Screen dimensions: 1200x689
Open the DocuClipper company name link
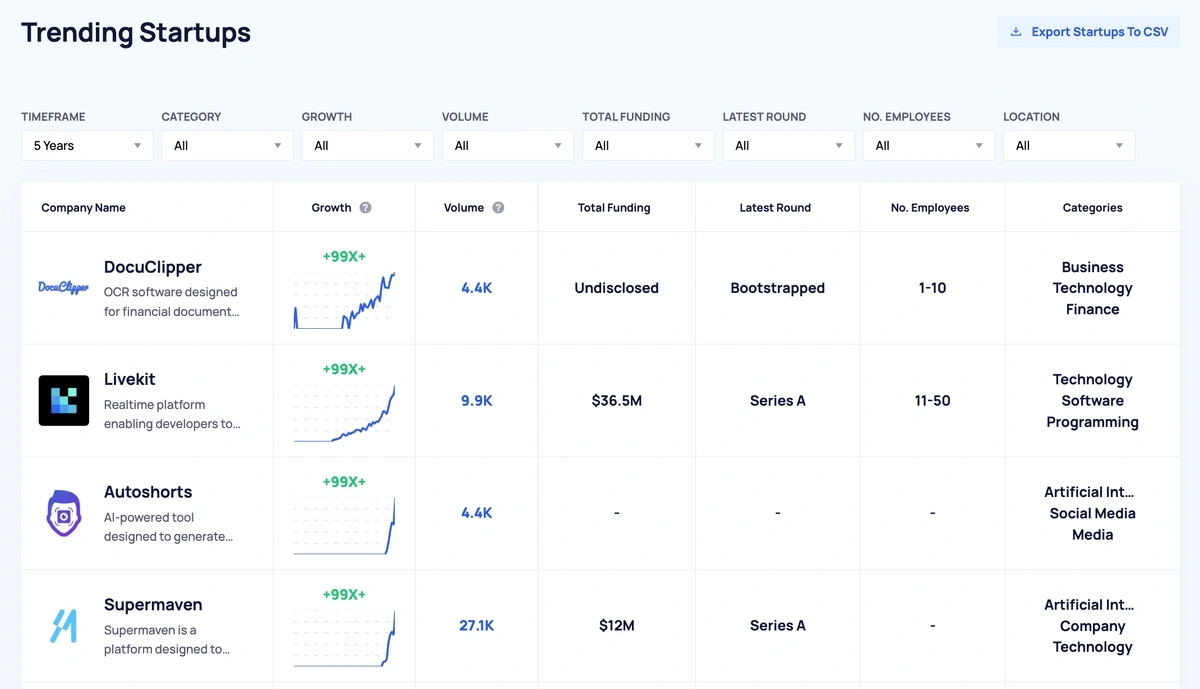click(x=153, y=267)
